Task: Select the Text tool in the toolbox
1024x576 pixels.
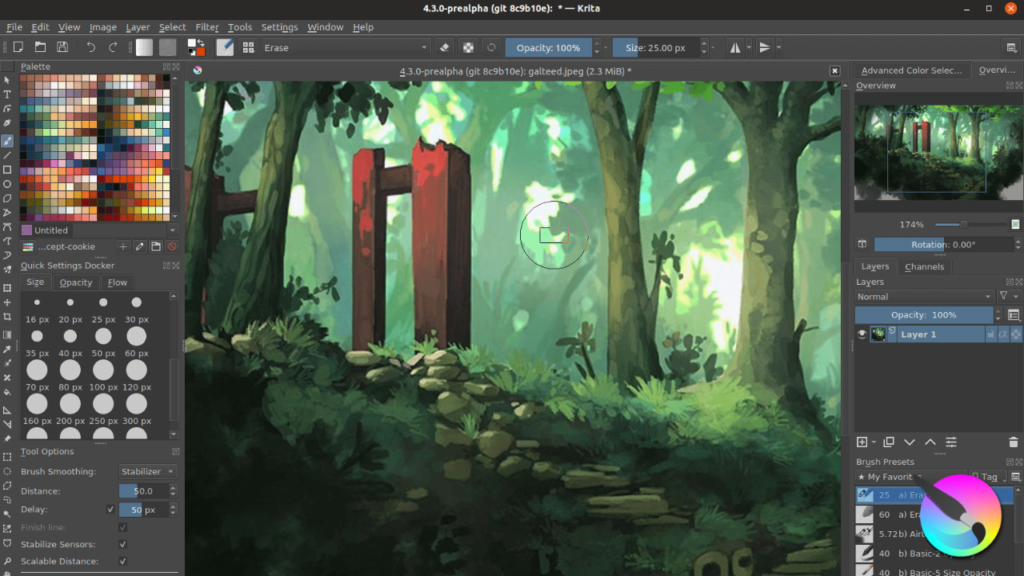Action: [7, 95]
